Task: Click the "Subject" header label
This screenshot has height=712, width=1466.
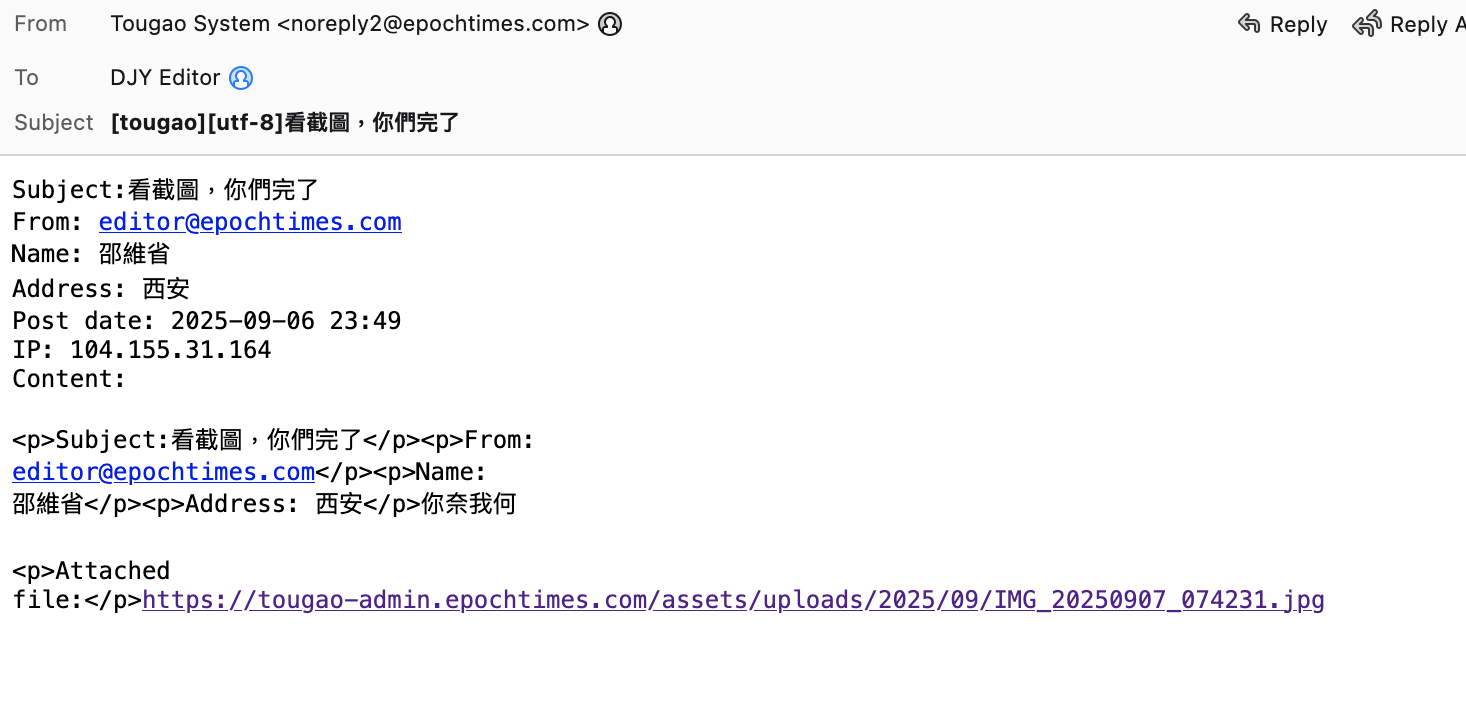Action: (x=53, y=123)
